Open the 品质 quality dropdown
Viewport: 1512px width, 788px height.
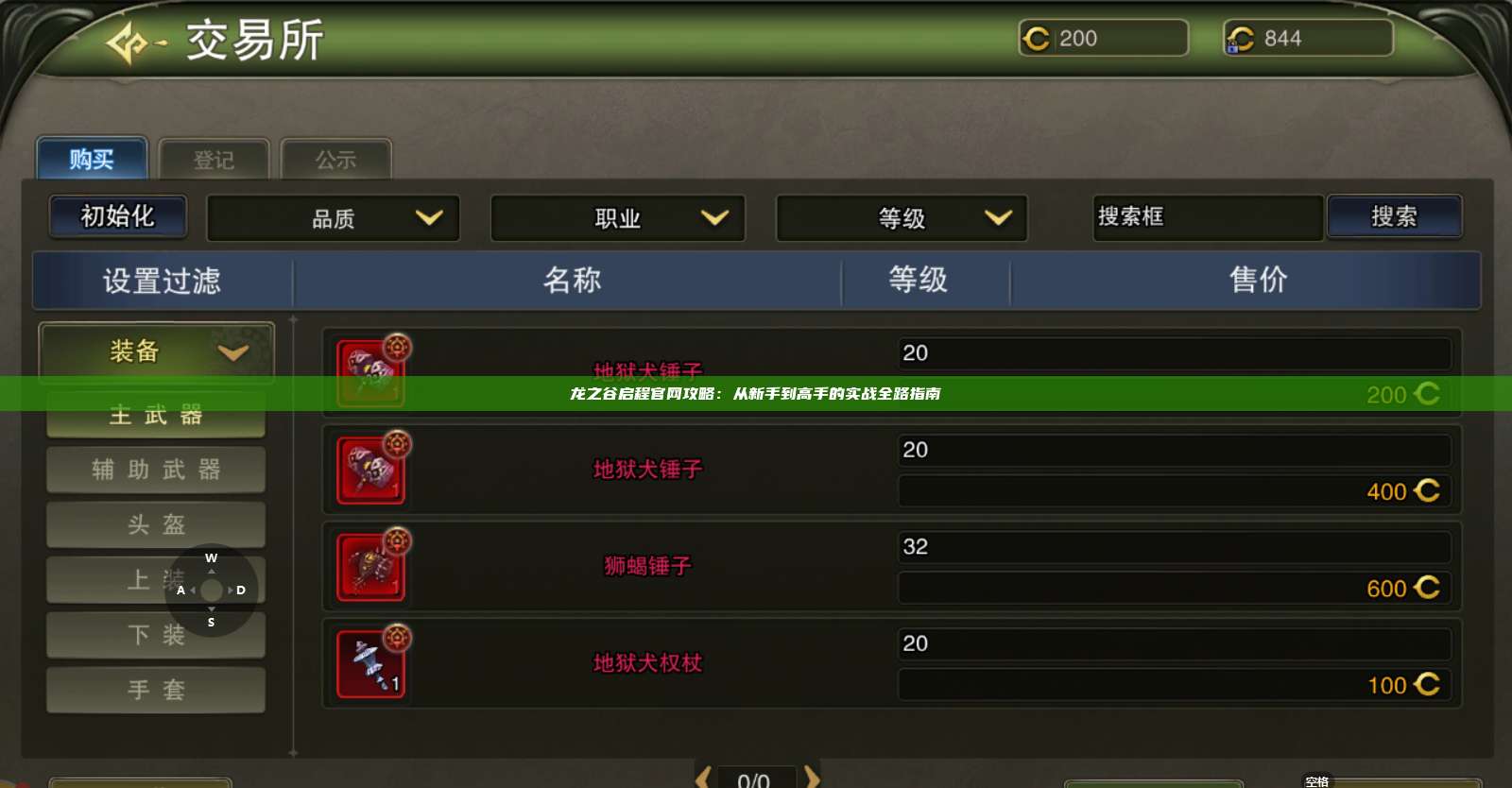point(333,218)
